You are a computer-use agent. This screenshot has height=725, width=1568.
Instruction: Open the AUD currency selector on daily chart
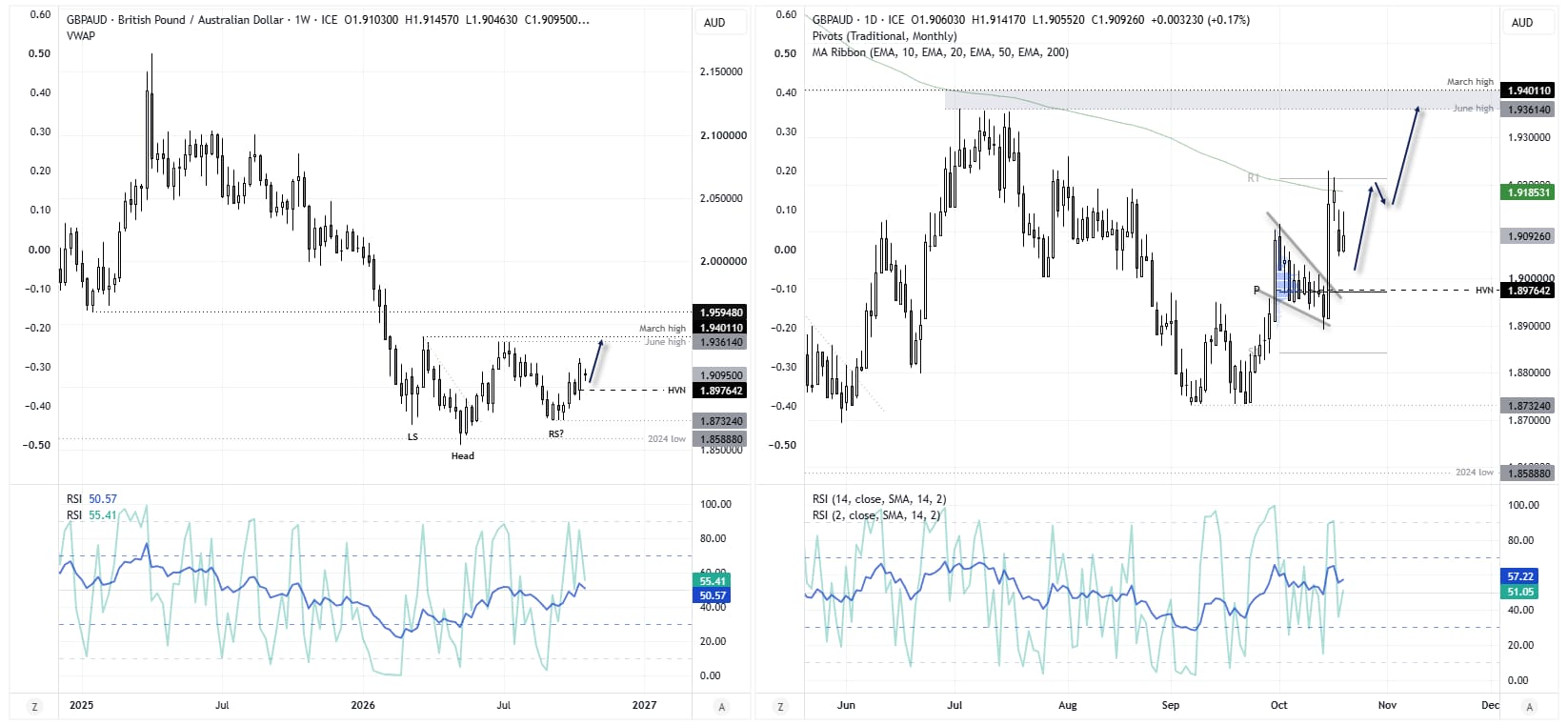point(1522,23)
